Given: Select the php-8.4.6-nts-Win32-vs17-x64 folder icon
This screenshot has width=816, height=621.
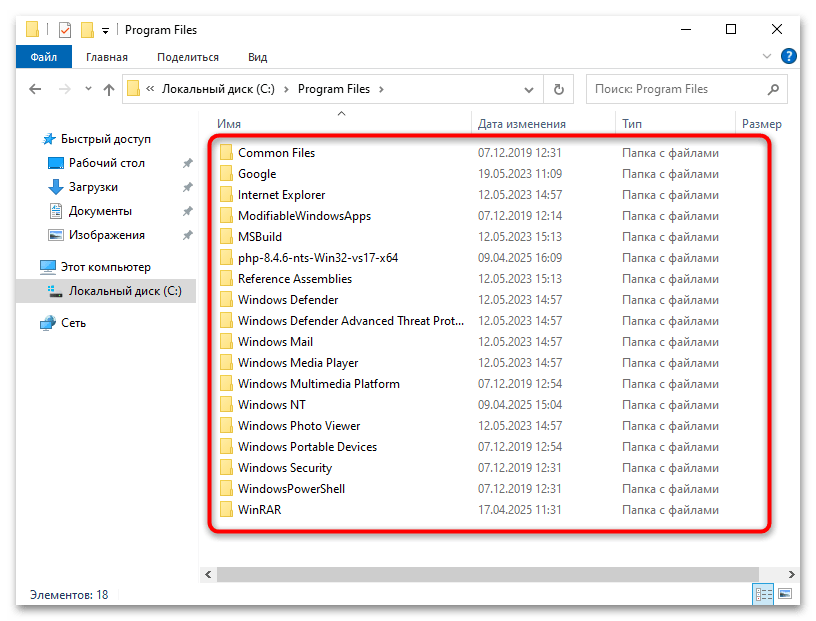Looking at the screenshot, I should tap(226, 258).
